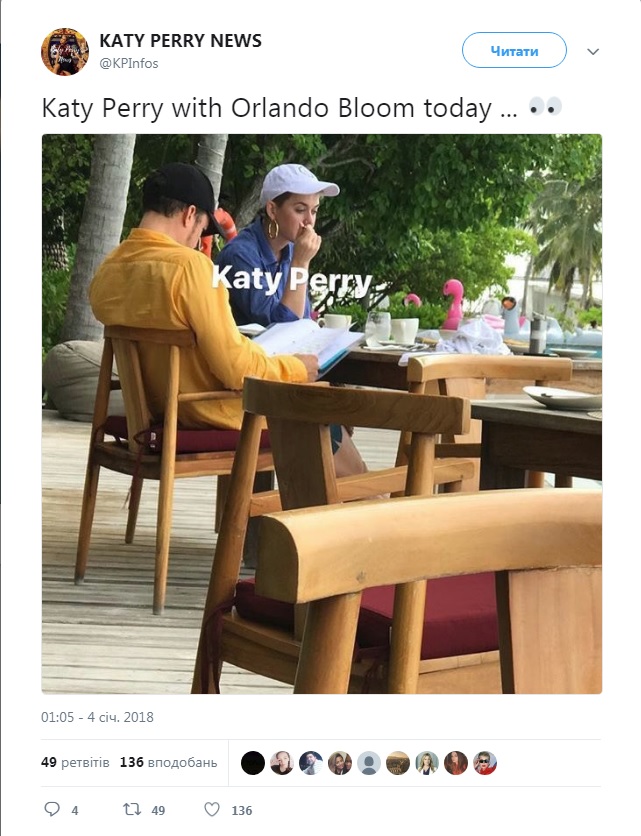641x836 pixels.
Task: Open the KATY PERRY NEWS profile avatar
Action: coord(65,52)
